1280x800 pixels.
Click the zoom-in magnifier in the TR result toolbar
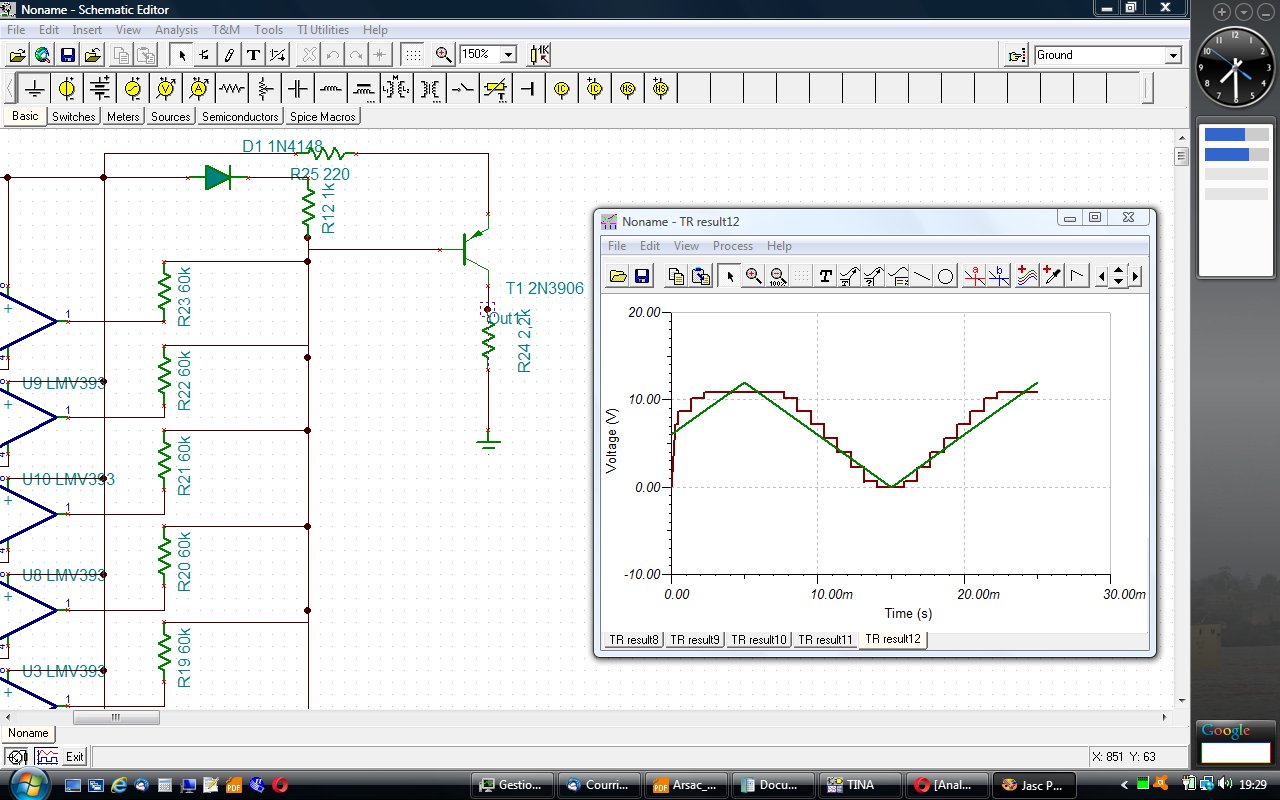coord(753,276)
